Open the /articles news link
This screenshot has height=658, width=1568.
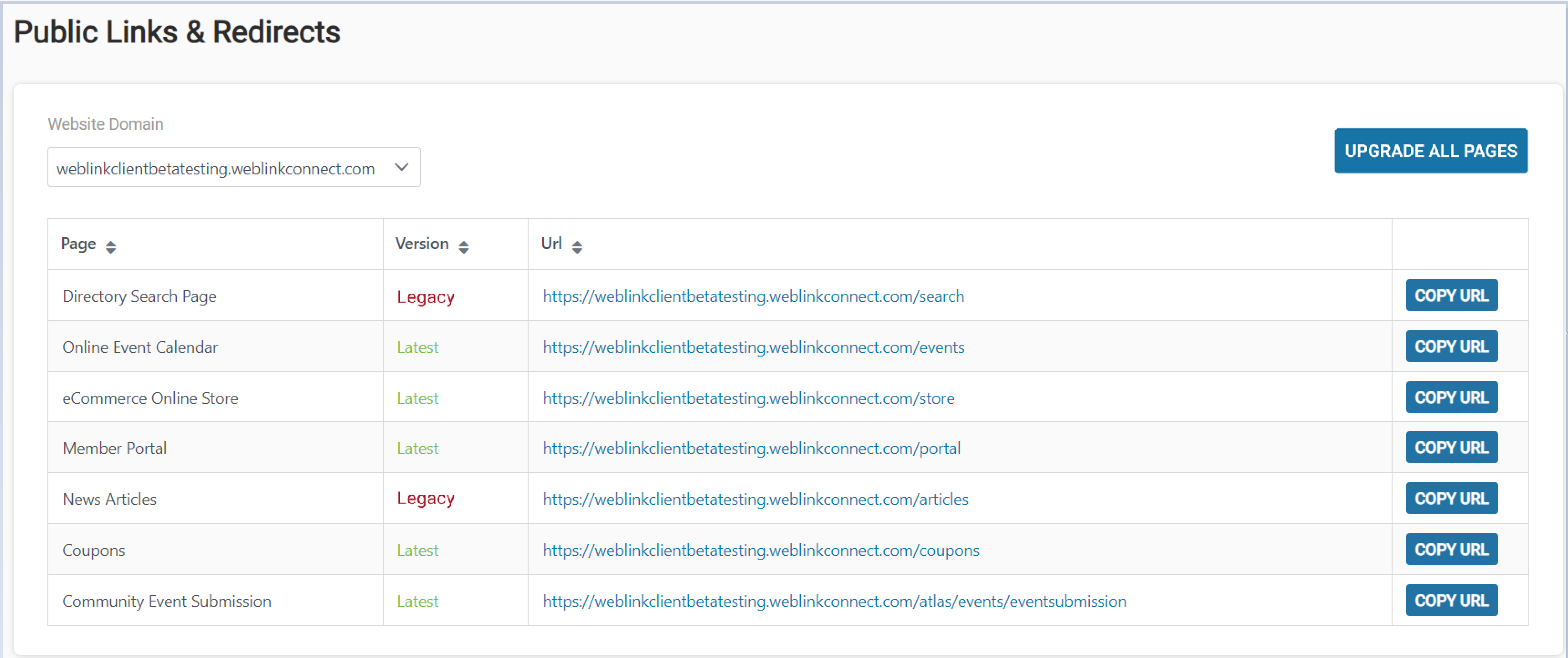(755, 499)
